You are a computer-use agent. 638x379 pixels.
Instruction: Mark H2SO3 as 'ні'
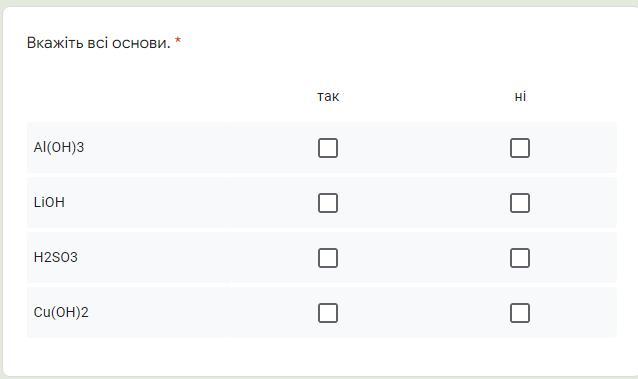[x=520, y=258]
